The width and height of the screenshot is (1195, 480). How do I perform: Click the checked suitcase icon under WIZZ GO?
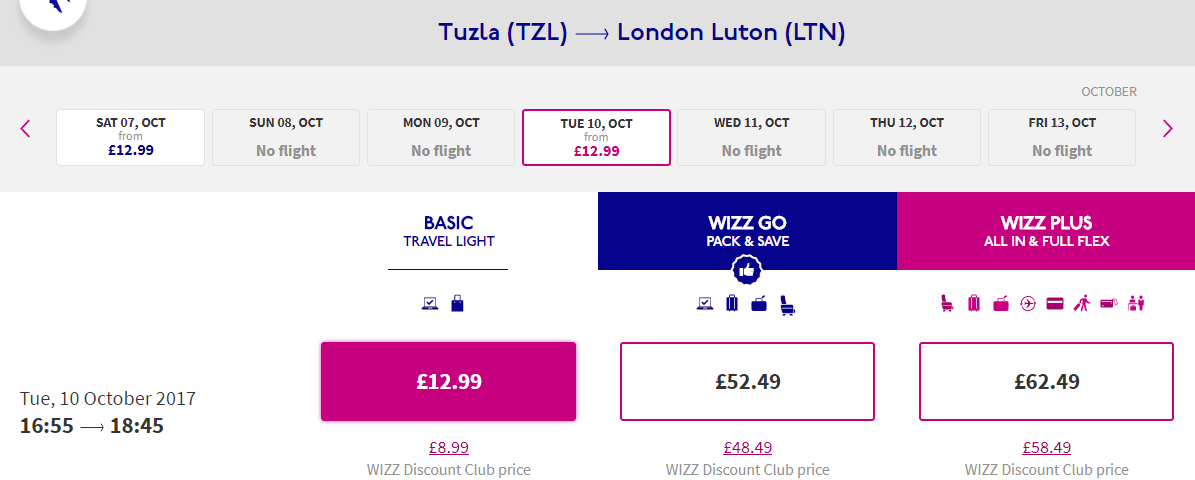tap(732, 303)
